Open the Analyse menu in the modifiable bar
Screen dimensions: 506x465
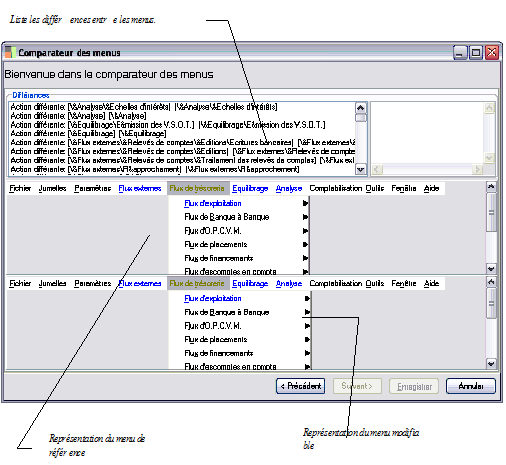(x=289, y=283)
